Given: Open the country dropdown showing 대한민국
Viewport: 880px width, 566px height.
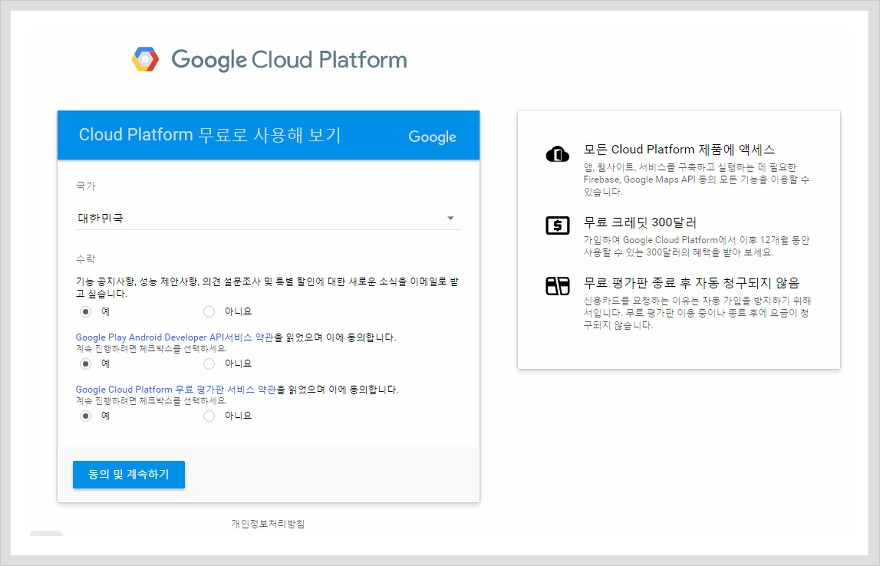Looking at the screenshot, I should point(260,218).
